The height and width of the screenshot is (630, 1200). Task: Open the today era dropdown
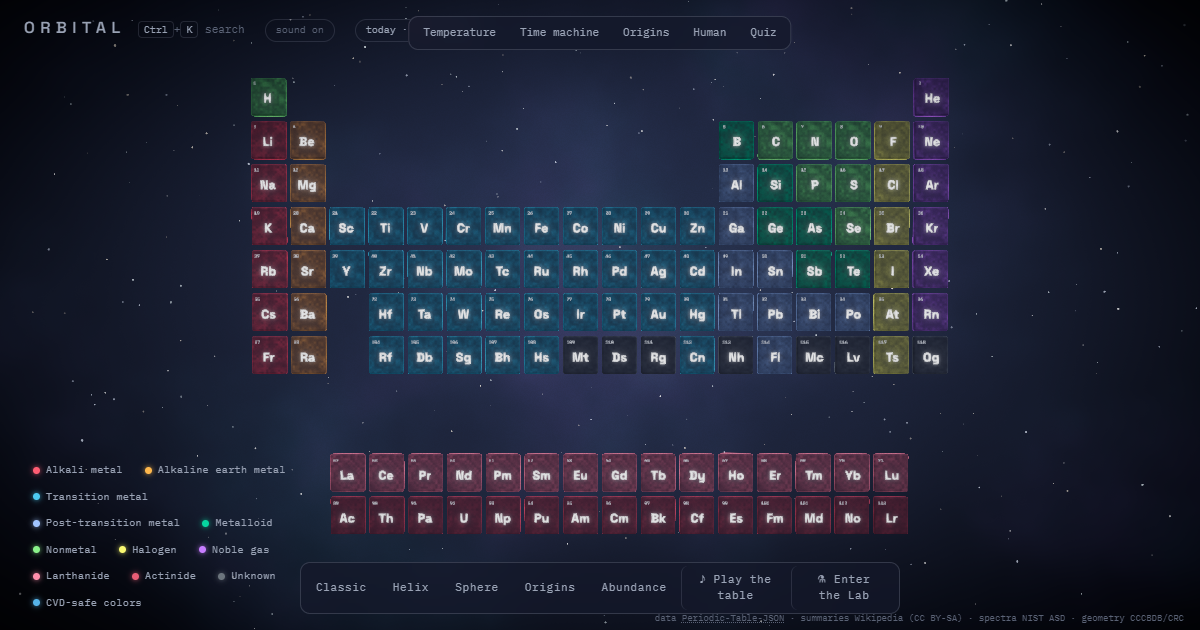(381, 30)
